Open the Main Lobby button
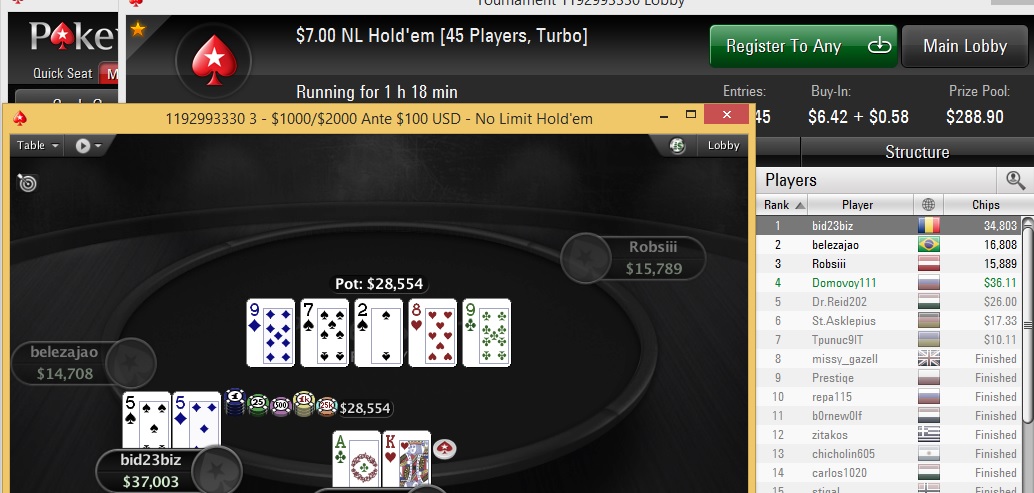Image resolution: width=1034 pixels, height=493 pixels. click(x=965, y=46)
